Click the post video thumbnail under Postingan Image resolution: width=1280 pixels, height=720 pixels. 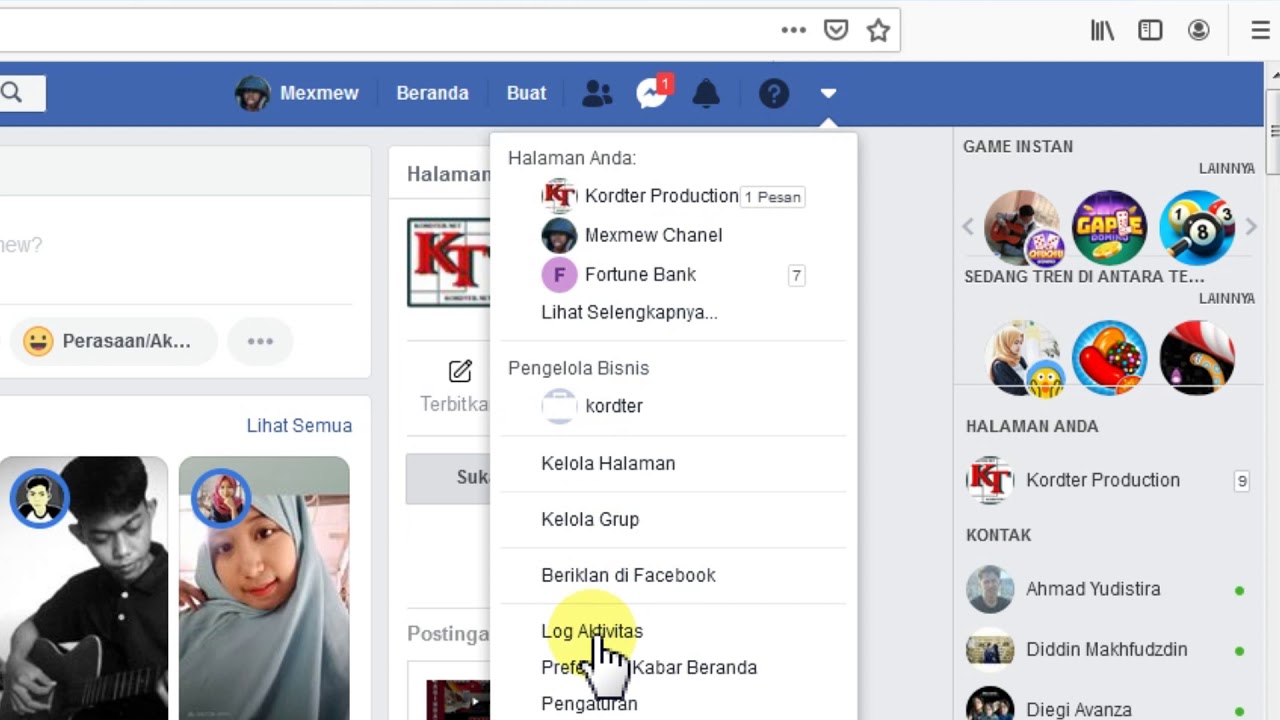point(458,700)
